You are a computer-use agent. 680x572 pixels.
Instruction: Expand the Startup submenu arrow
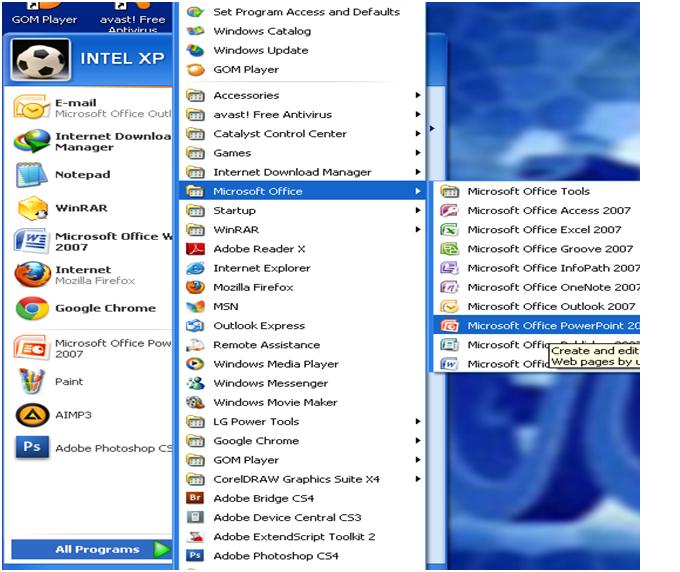(418, 210)
